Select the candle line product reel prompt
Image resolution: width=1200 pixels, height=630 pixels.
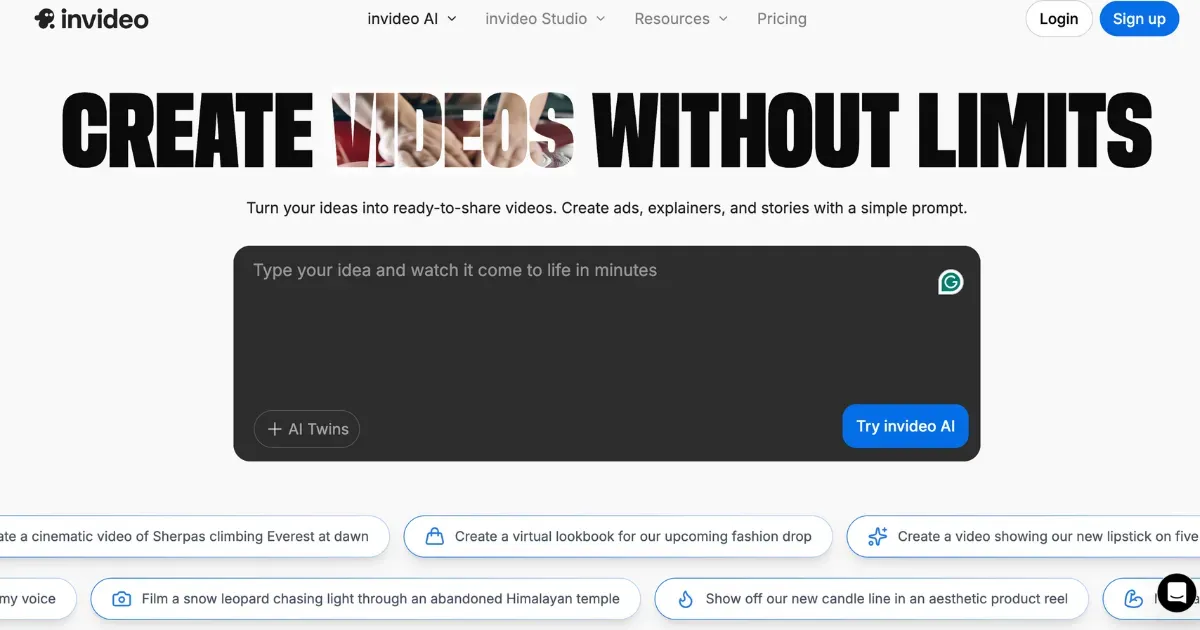point(871,599)
